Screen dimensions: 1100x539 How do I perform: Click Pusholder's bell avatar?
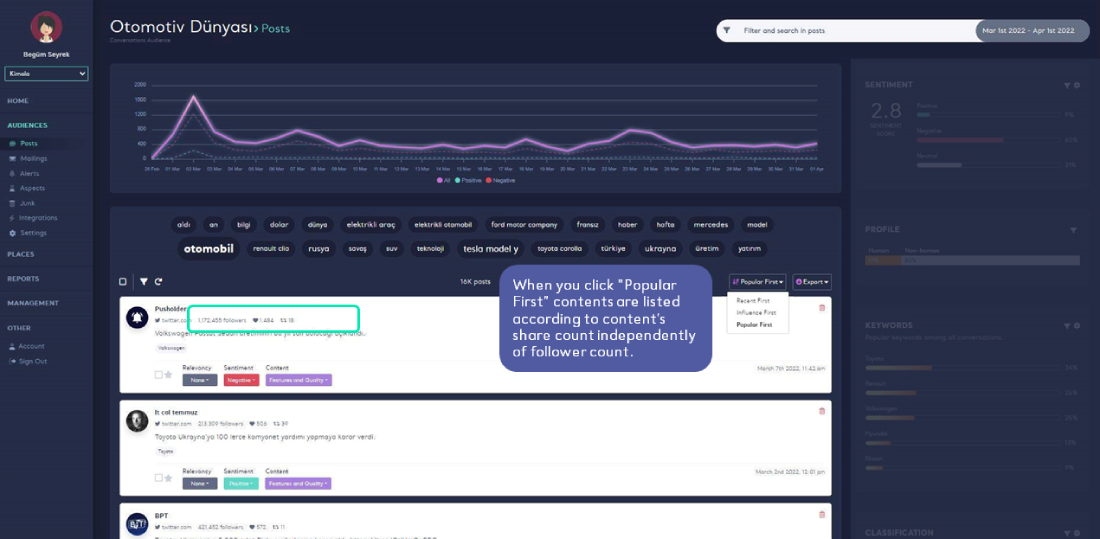click(x=137, y=317)
